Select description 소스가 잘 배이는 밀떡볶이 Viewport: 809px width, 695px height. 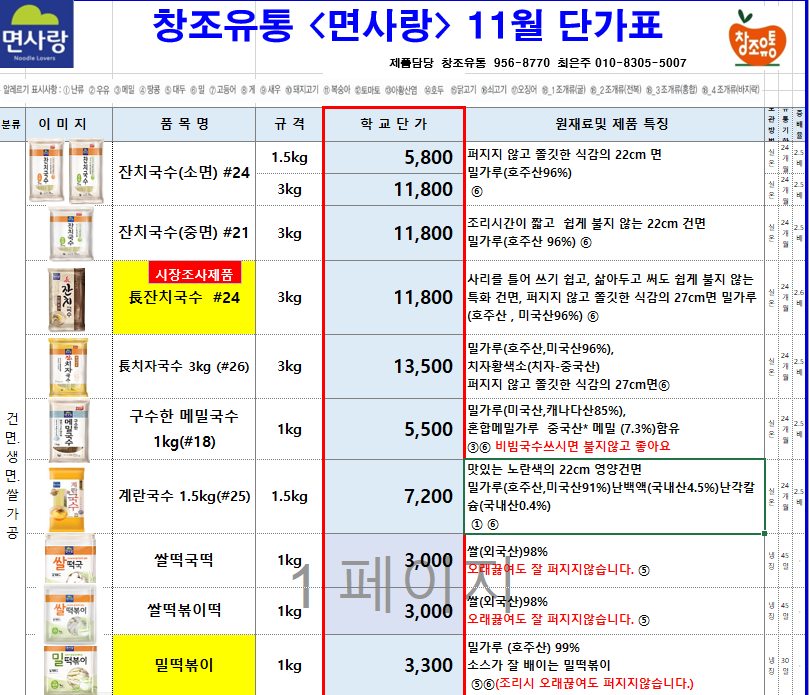(539, 665)
